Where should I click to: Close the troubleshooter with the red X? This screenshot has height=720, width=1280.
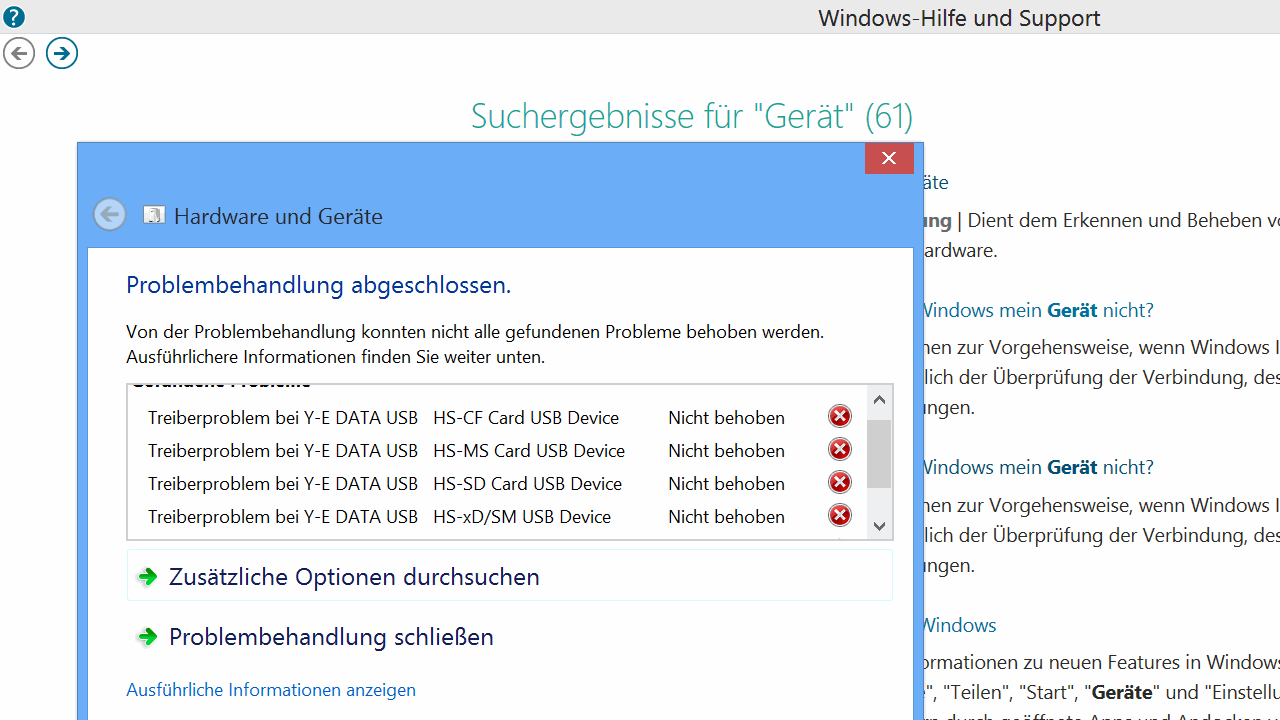point(889,158)
